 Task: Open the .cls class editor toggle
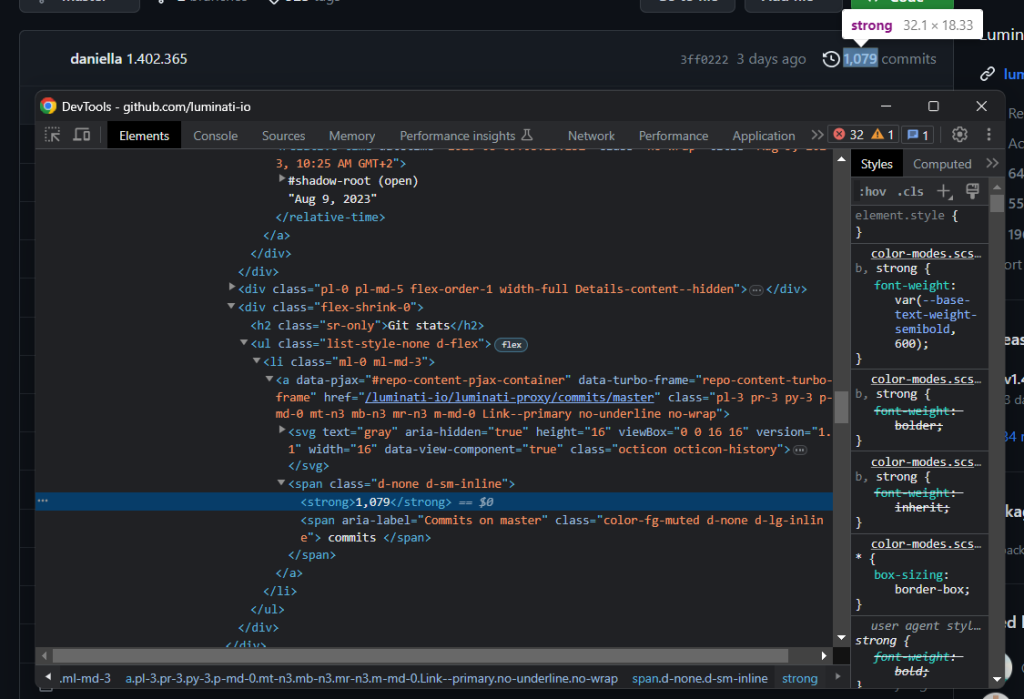(909, 191)
